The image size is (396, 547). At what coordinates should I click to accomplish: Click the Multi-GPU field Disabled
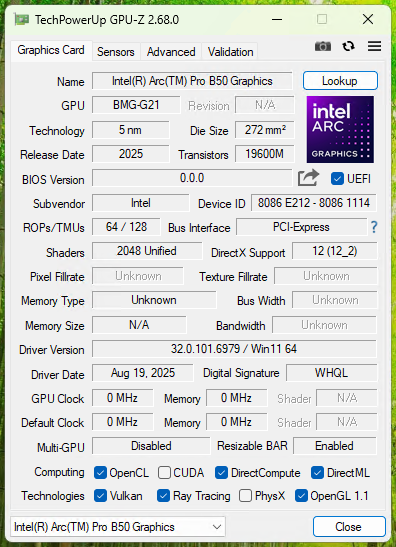click(x=151, y=446)
